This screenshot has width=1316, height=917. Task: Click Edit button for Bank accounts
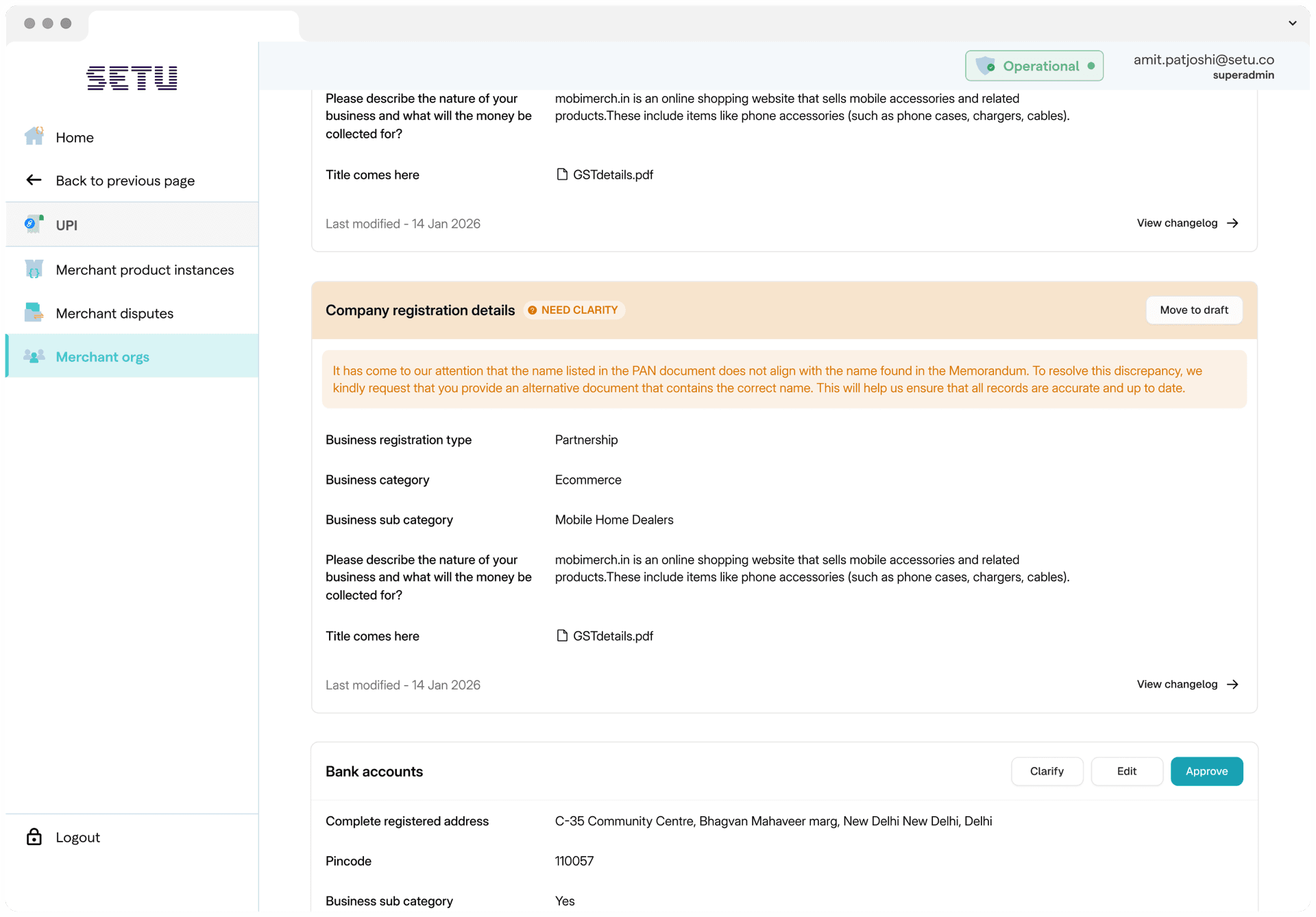point(1126,772)
